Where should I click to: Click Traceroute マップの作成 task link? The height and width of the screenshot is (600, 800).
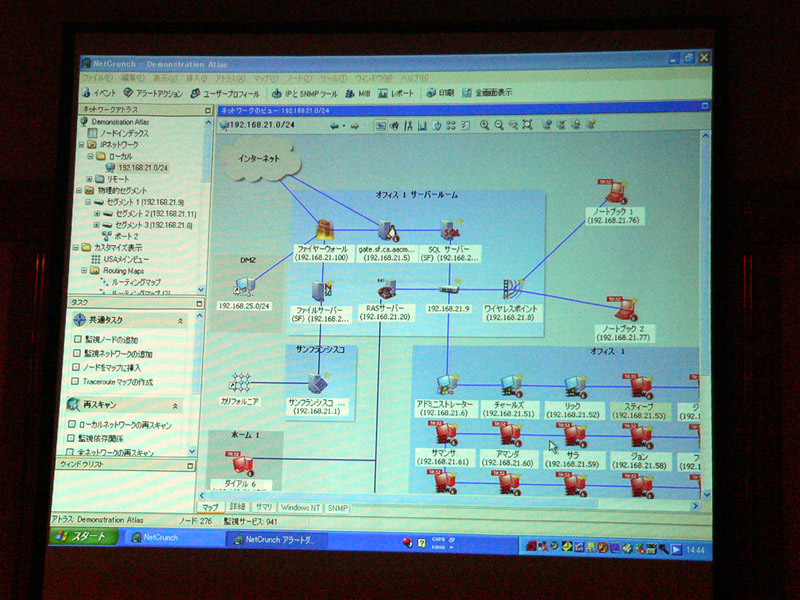click(x=117, y=382)
